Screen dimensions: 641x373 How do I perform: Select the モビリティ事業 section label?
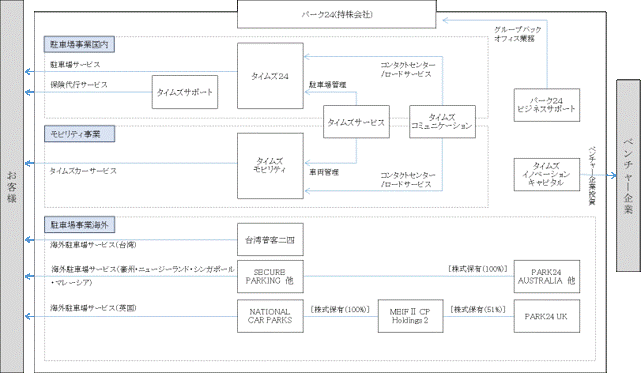pos(79,134)
